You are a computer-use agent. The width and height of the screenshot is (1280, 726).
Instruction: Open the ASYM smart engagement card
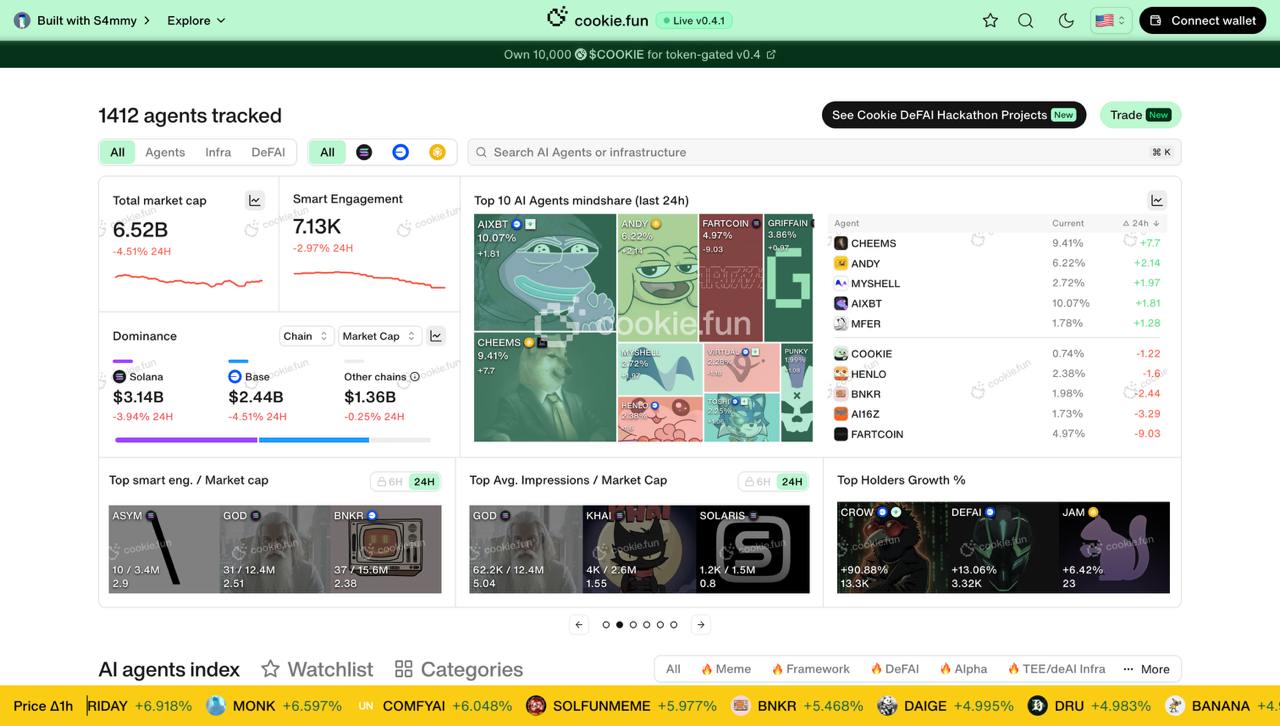point(164,549)
